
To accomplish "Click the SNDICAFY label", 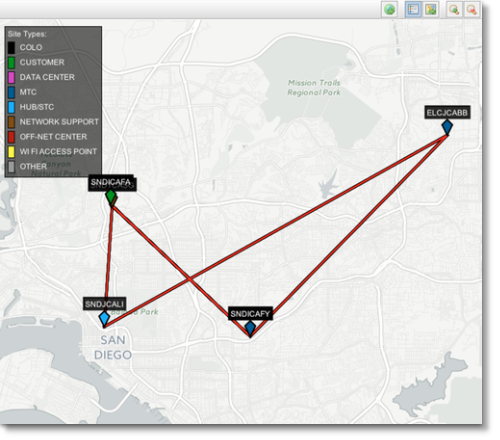I will (250, 314).
